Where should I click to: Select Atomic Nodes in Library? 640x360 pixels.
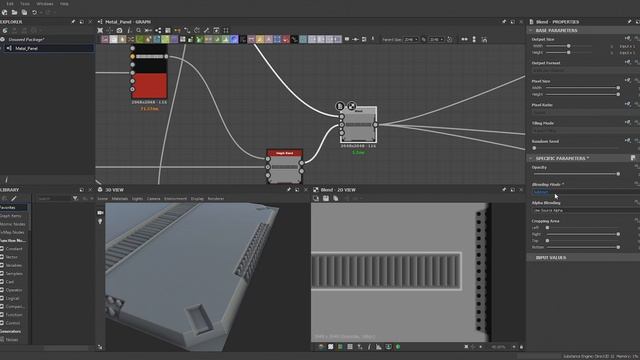pos(13,224)
